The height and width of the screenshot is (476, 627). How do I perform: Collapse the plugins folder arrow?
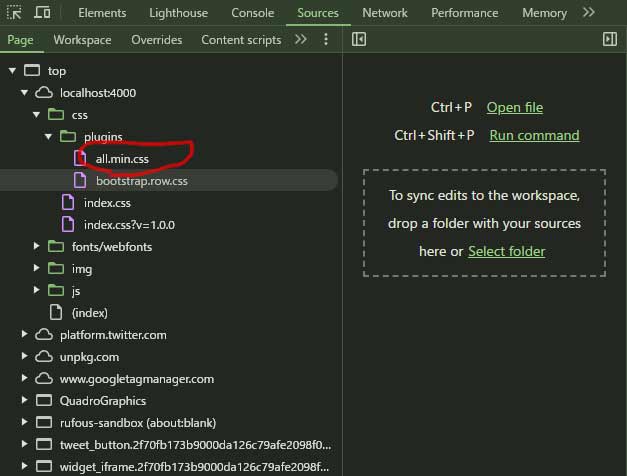(49, 137)
